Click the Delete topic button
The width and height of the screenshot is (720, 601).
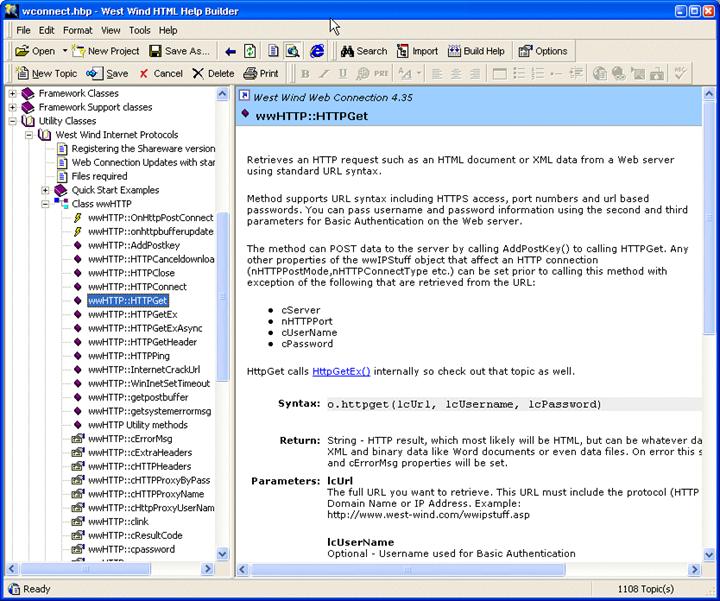coord(213,73)
